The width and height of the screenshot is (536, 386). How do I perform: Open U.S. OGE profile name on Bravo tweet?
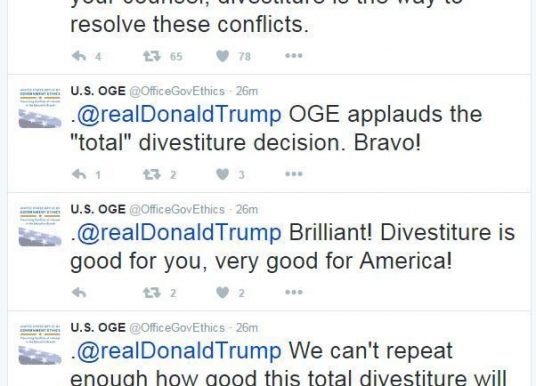(x=98, y=91)
